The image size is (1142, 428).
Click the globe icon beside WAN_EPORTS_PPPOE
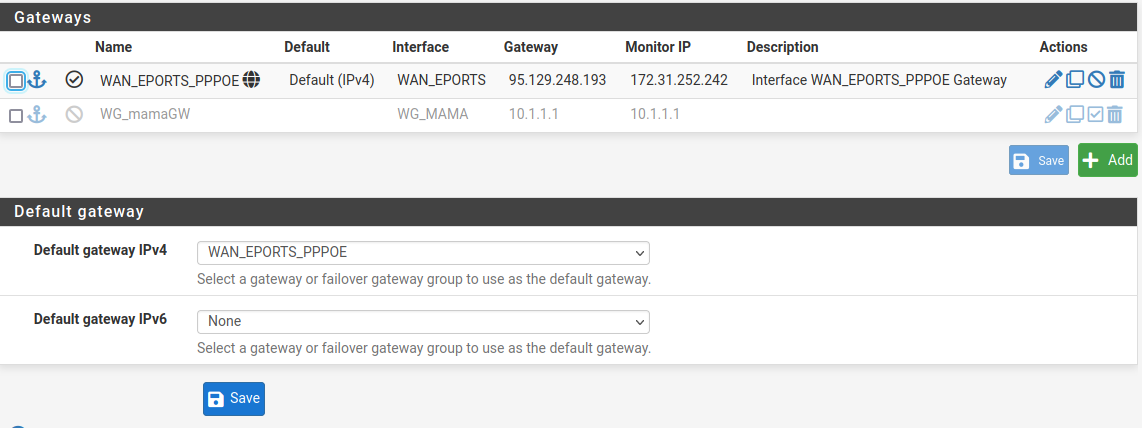[x=252, y=80]
